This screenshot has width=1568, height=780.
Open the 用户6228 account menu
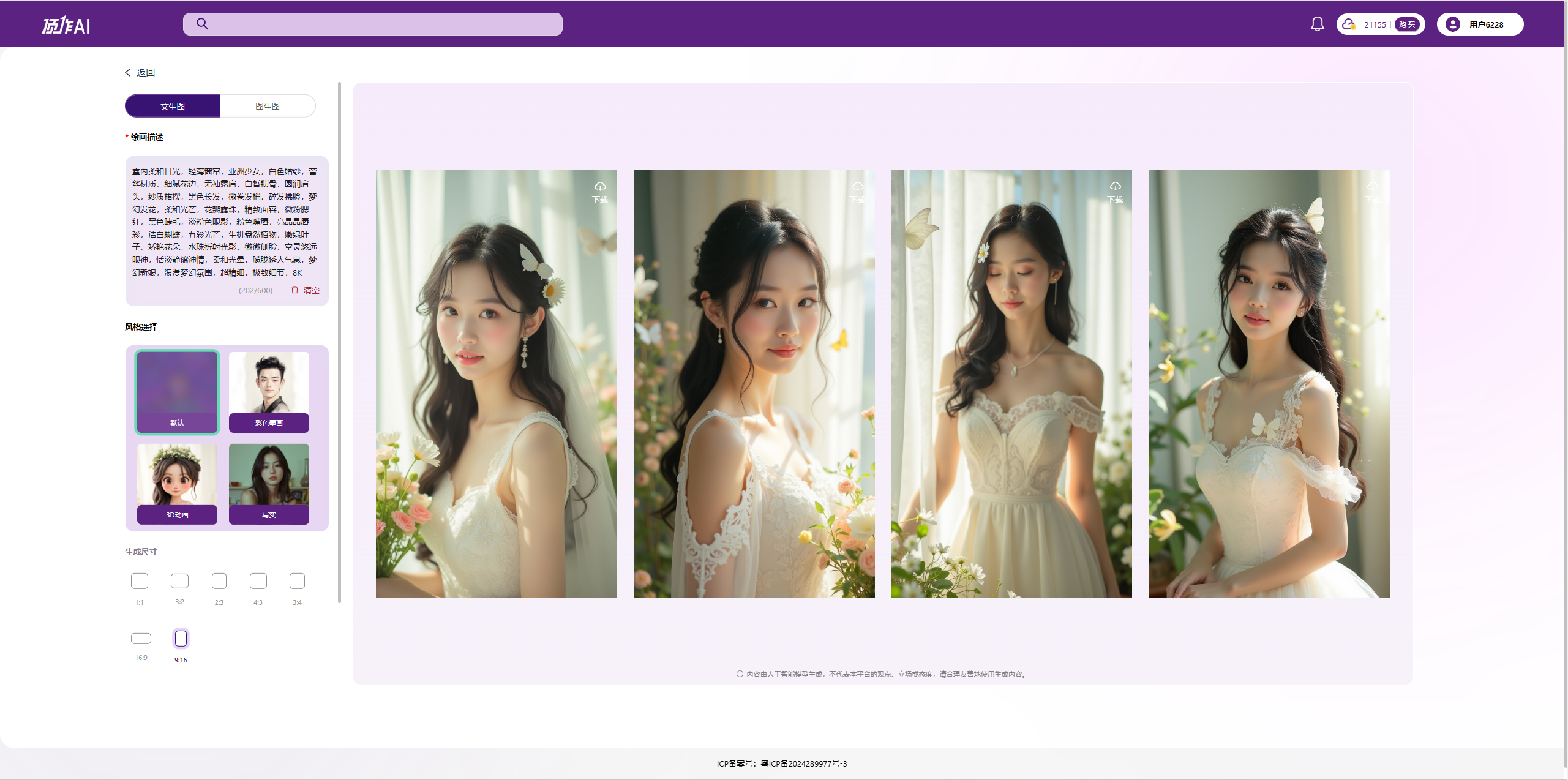[x=1485, y=24]
